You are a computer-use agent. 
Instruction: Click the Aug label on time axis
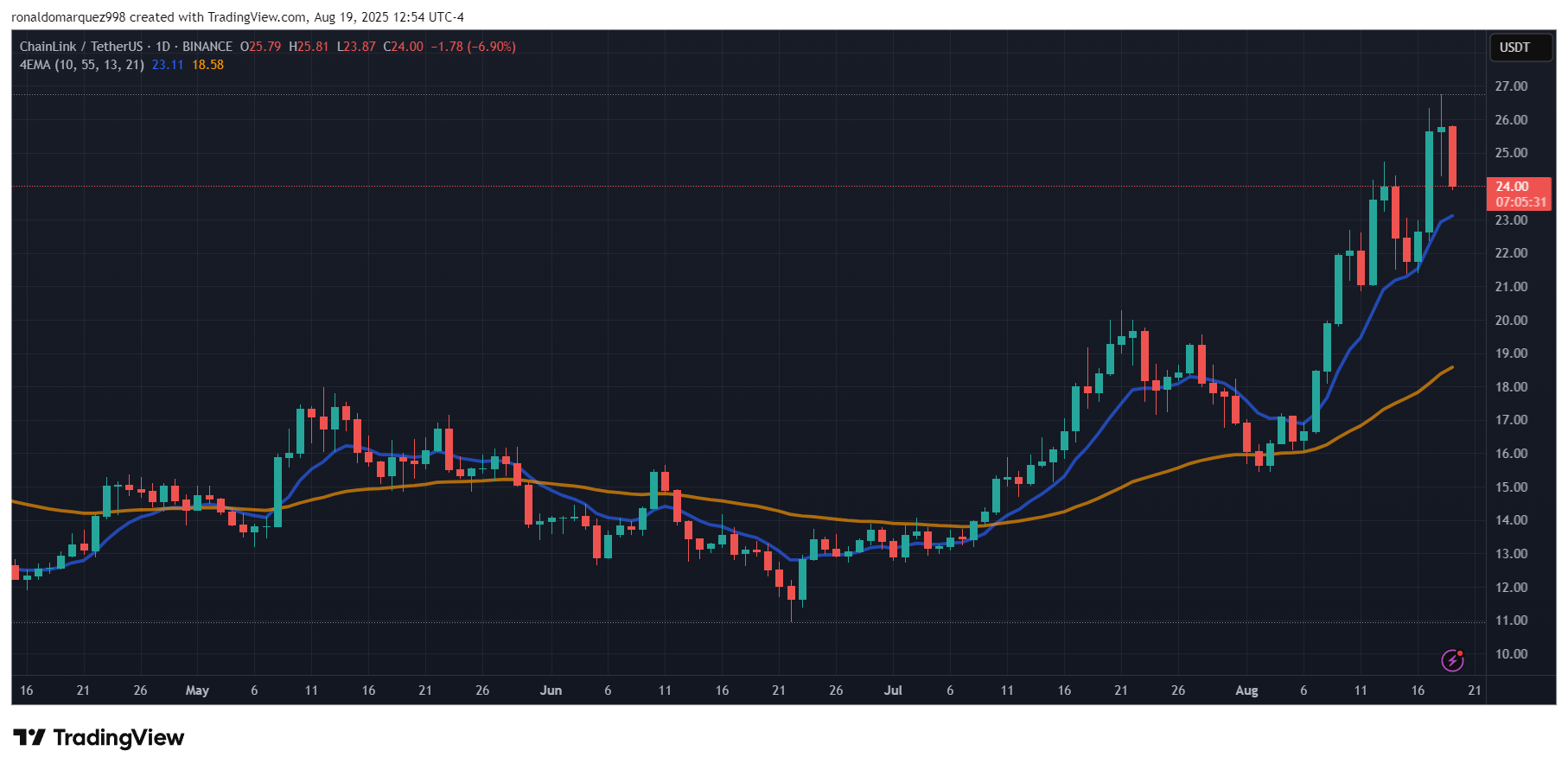[1246, 690]
